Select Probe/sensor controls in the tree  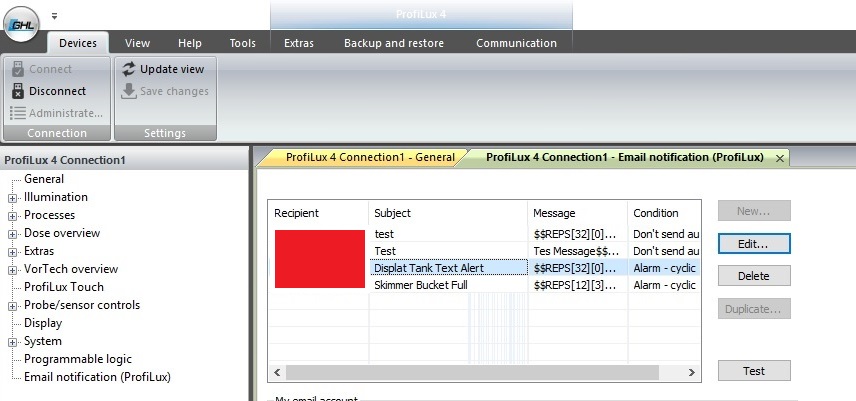[x=82, y=305]
